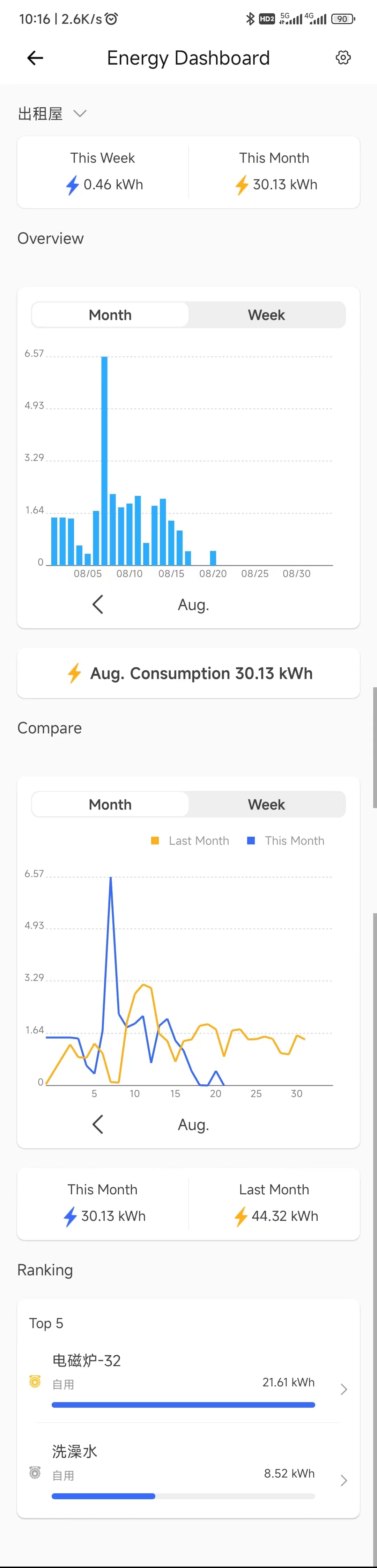Switch Compare chart to Week view
This screenshot has height=1568, width=377.
coord(266,804)
